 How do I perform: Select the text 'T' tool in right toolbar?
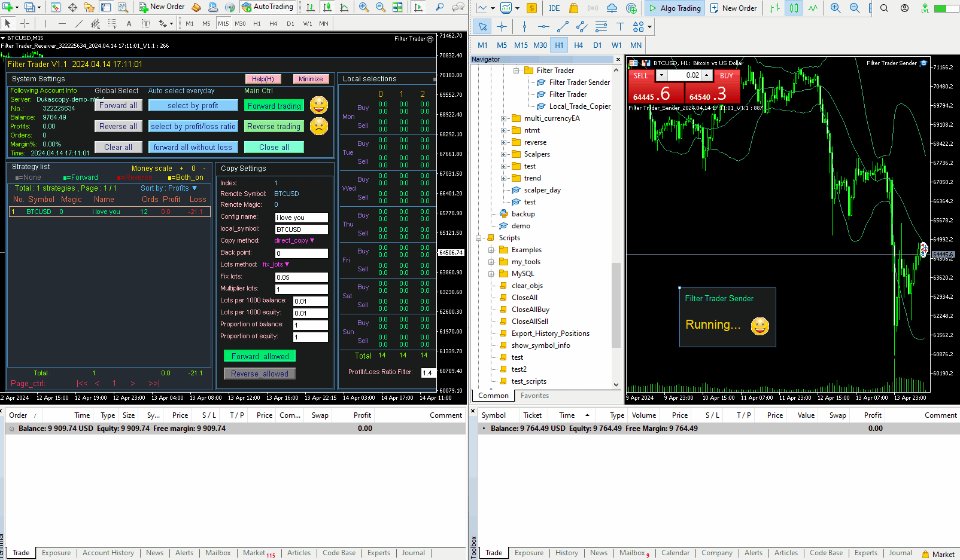(x=620, y=26)
